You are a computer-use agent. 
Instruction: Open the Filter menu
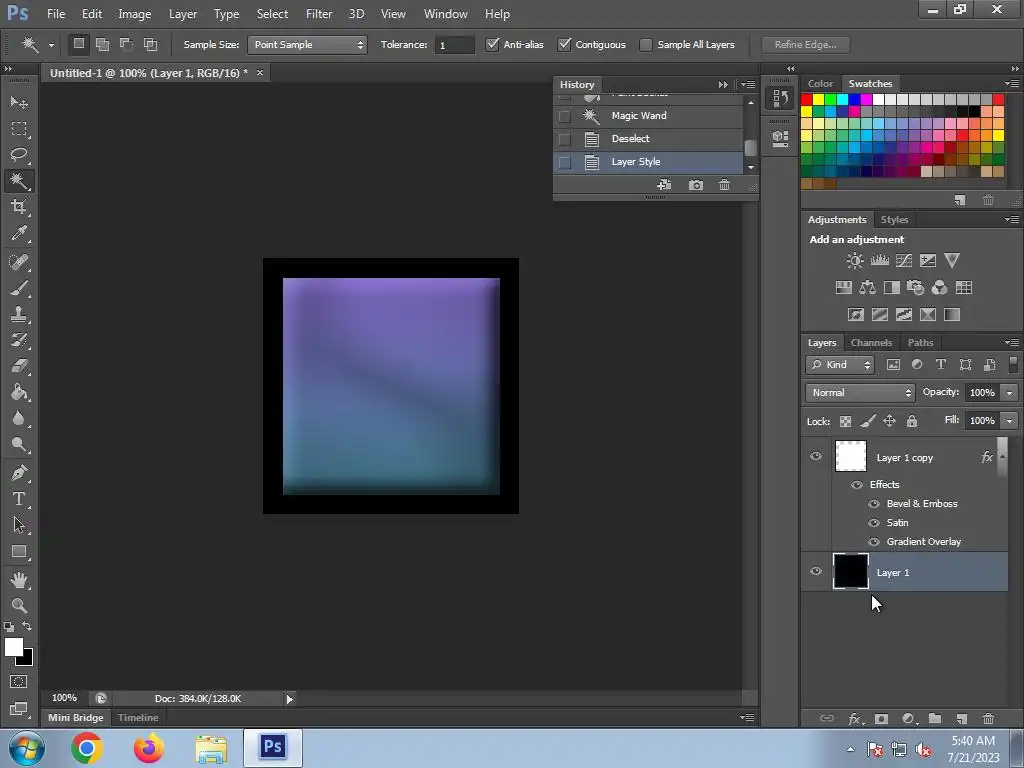point(319,14)
